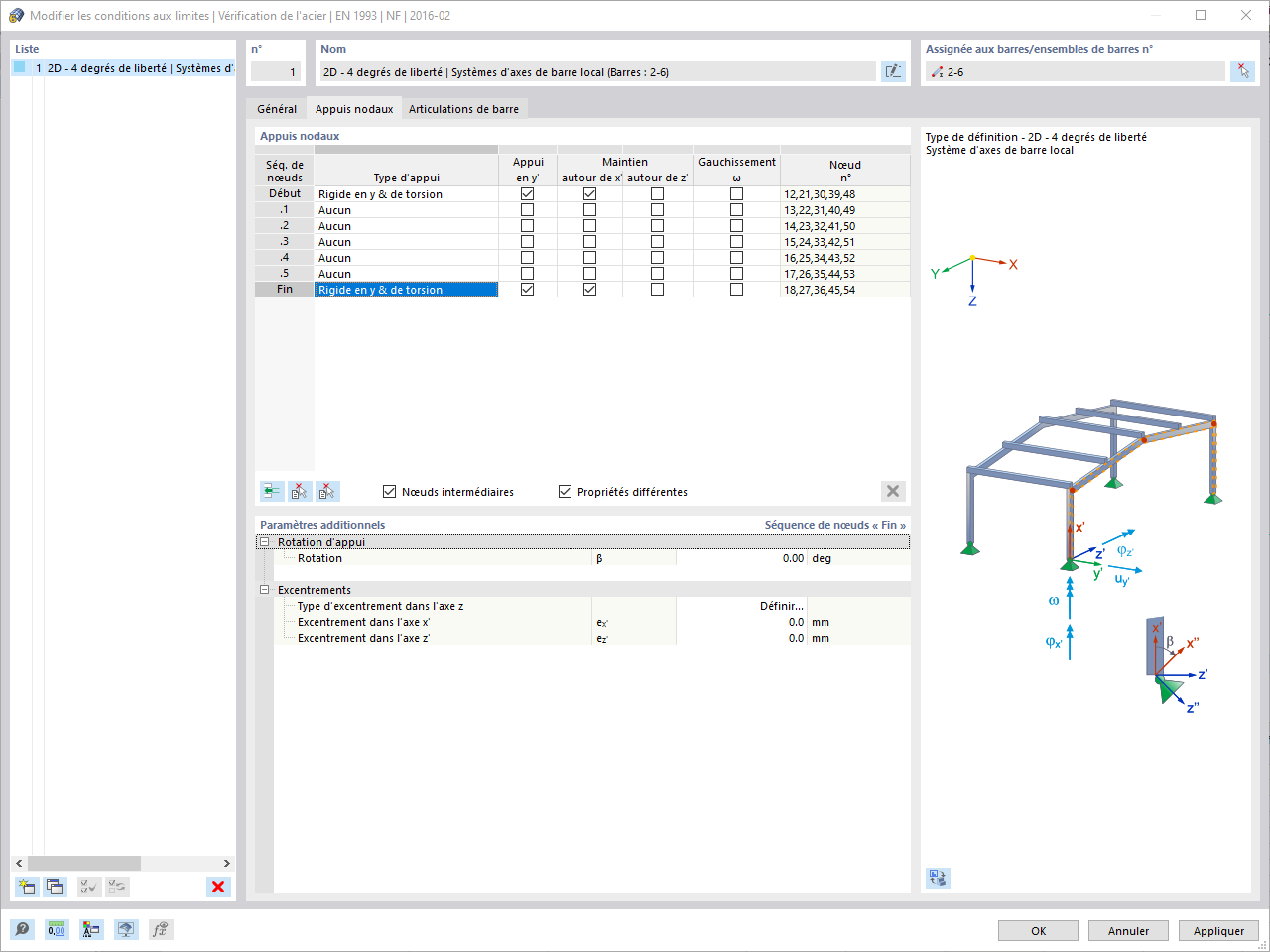This screenshot has height=952, width=1270.
Task: Click the monitor view settings icon
Action: pos(126,929)
